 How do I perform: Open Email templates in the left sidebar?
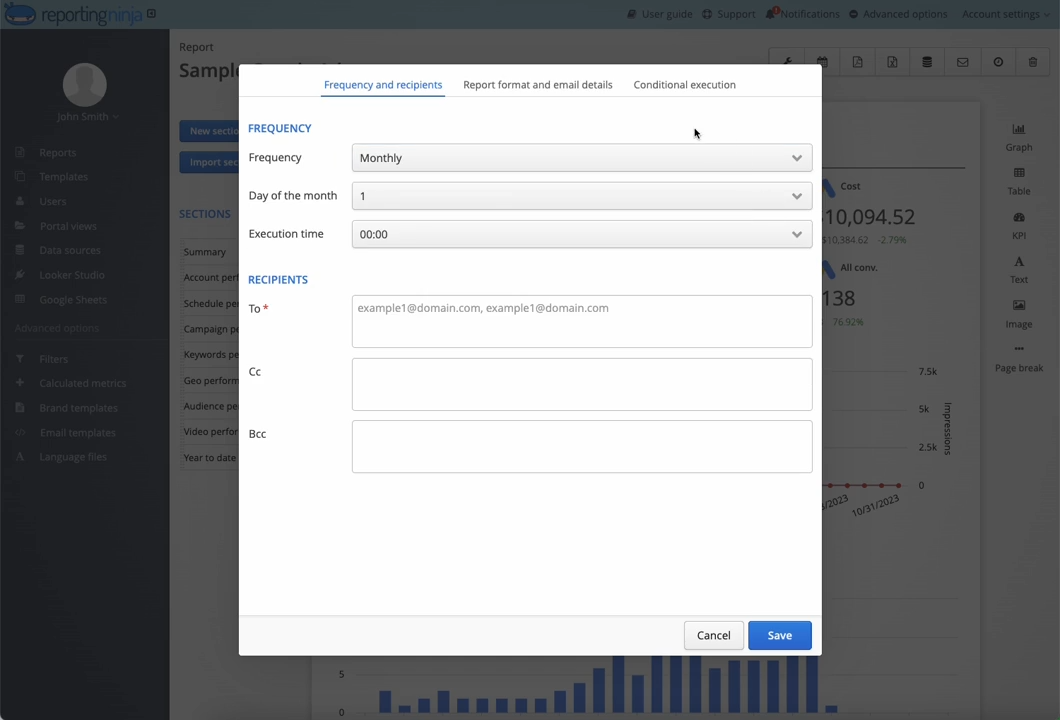78,433
